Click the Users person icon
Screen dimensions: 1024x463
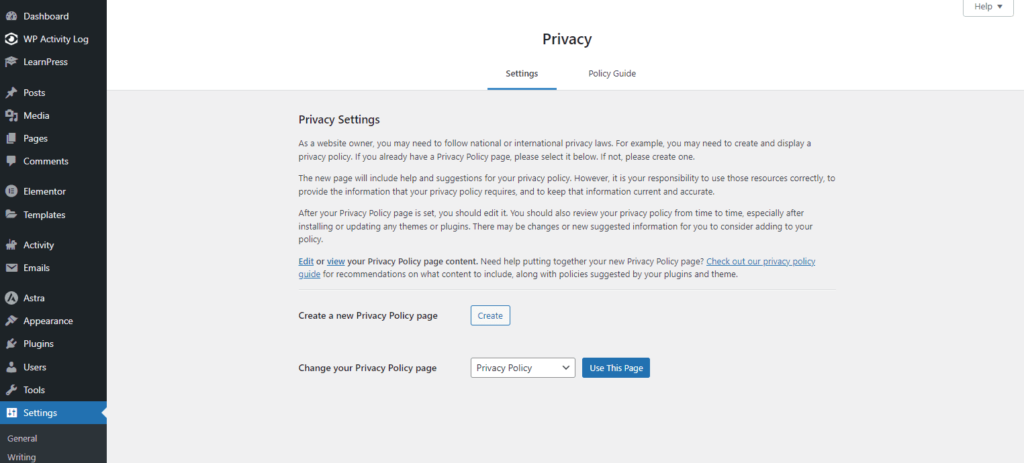[11, 367]
